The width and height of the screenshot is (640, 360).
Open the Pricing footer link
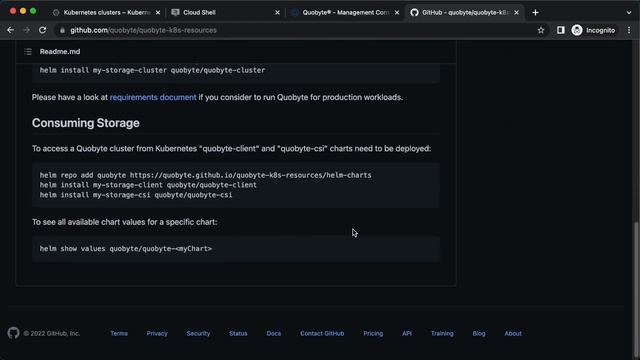373,333
